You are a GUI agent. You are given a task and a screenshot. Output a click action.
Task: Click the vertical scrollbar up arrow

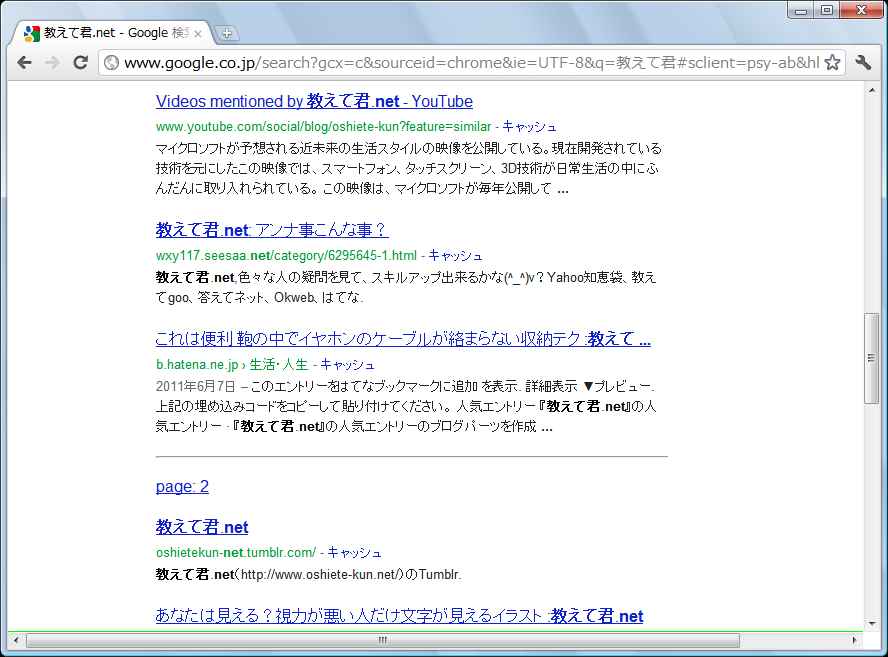click(871, 91)
